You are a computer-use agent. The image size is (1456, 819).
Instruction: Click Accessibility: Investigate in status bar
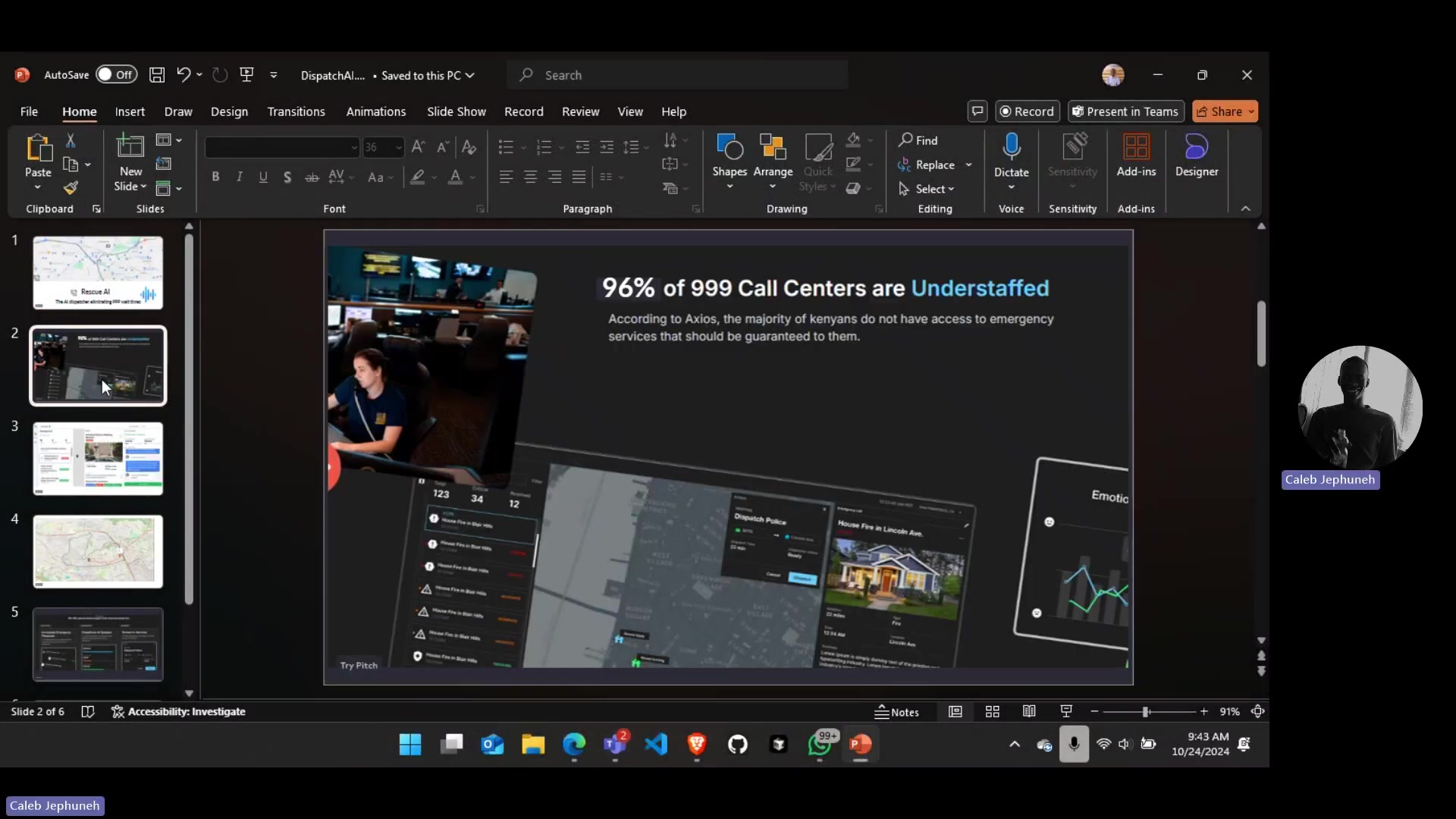point(178,711)
